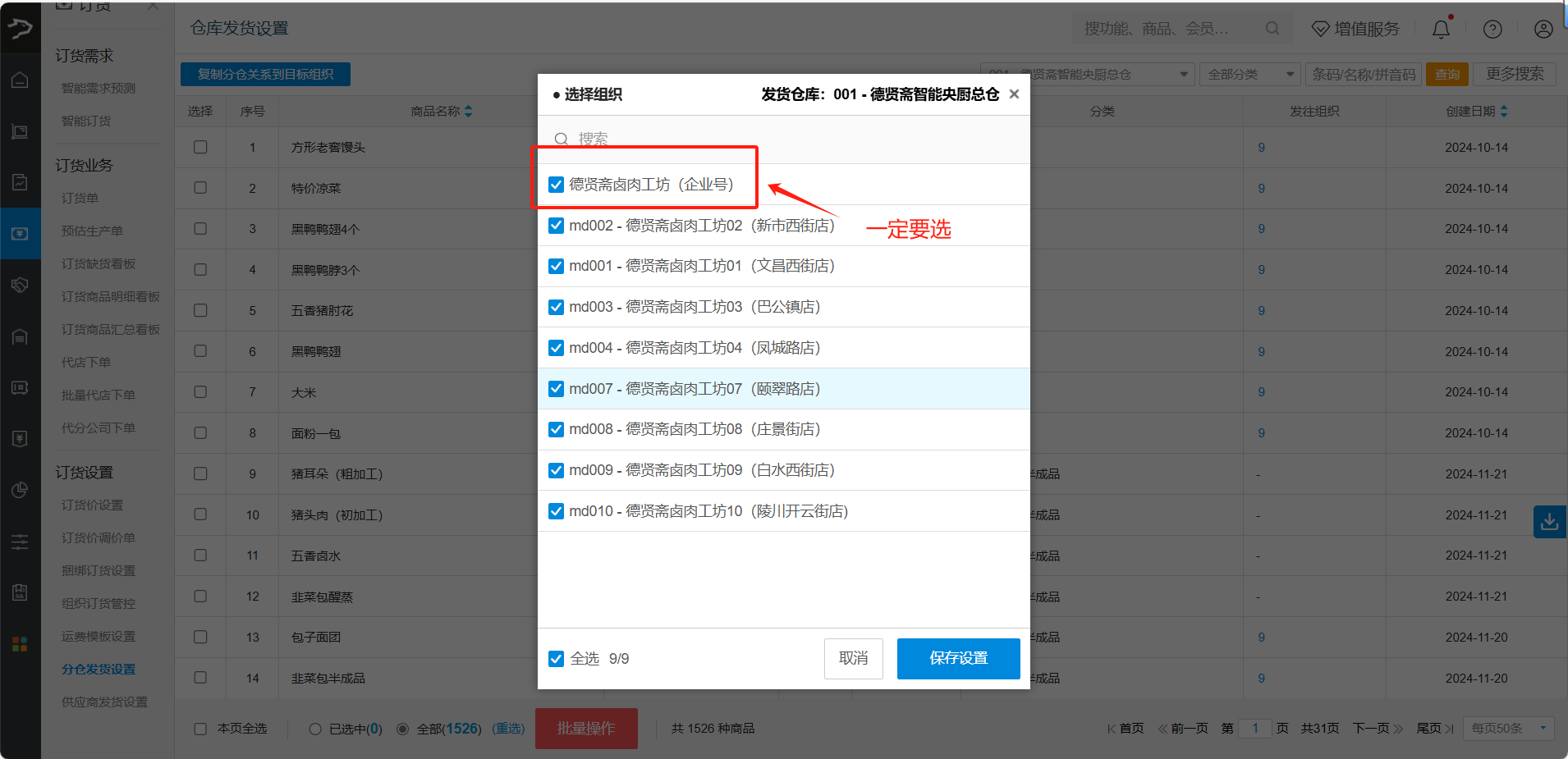Open the colorful apps grid icon in rail
The image size is (1568, 759).
click(x=21, y=644)
